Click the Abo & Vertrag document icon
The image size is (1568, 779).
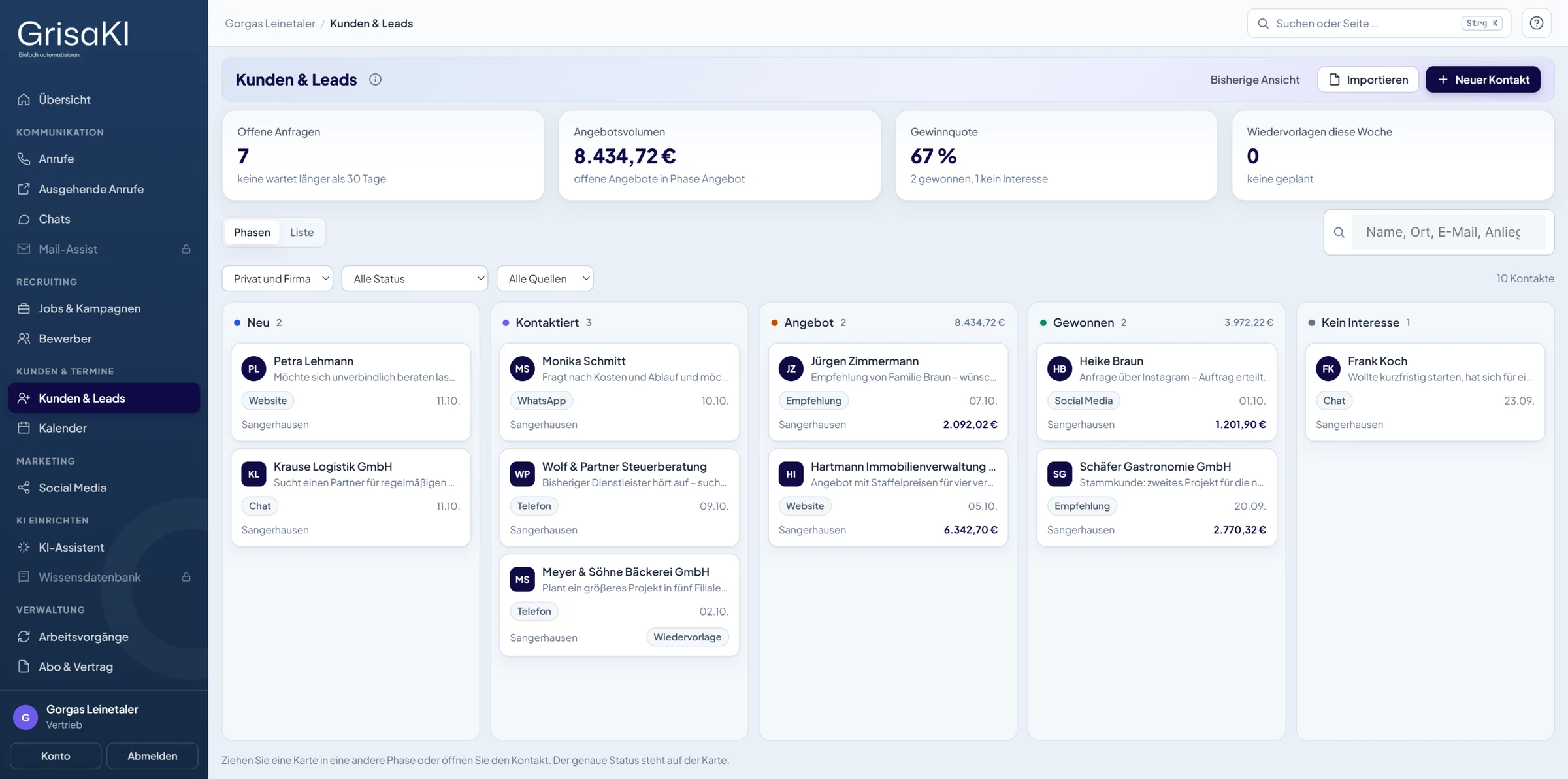pyautogui.click(x=24, y=667)
